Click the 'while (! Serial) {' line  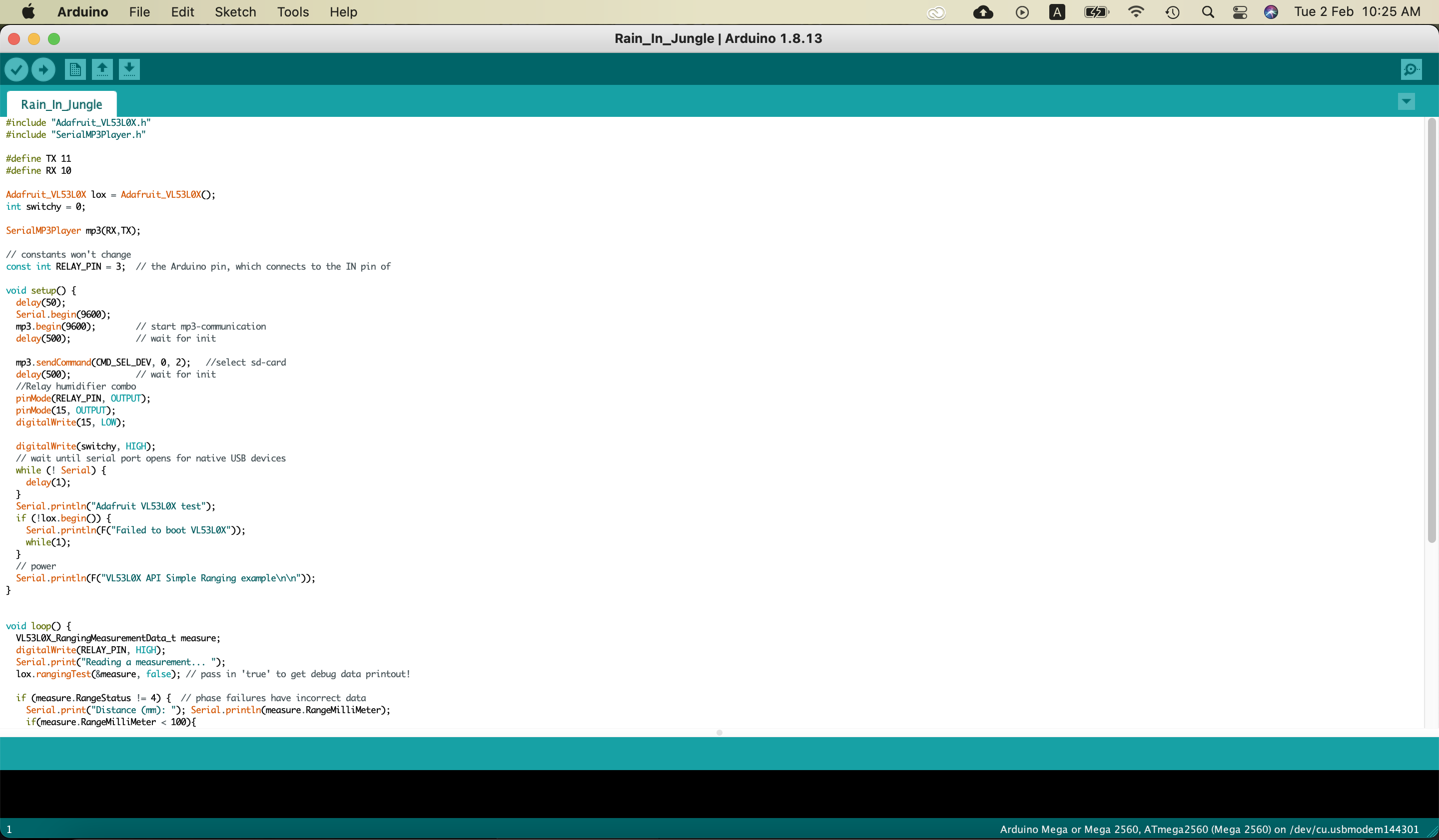pos(61,470)
